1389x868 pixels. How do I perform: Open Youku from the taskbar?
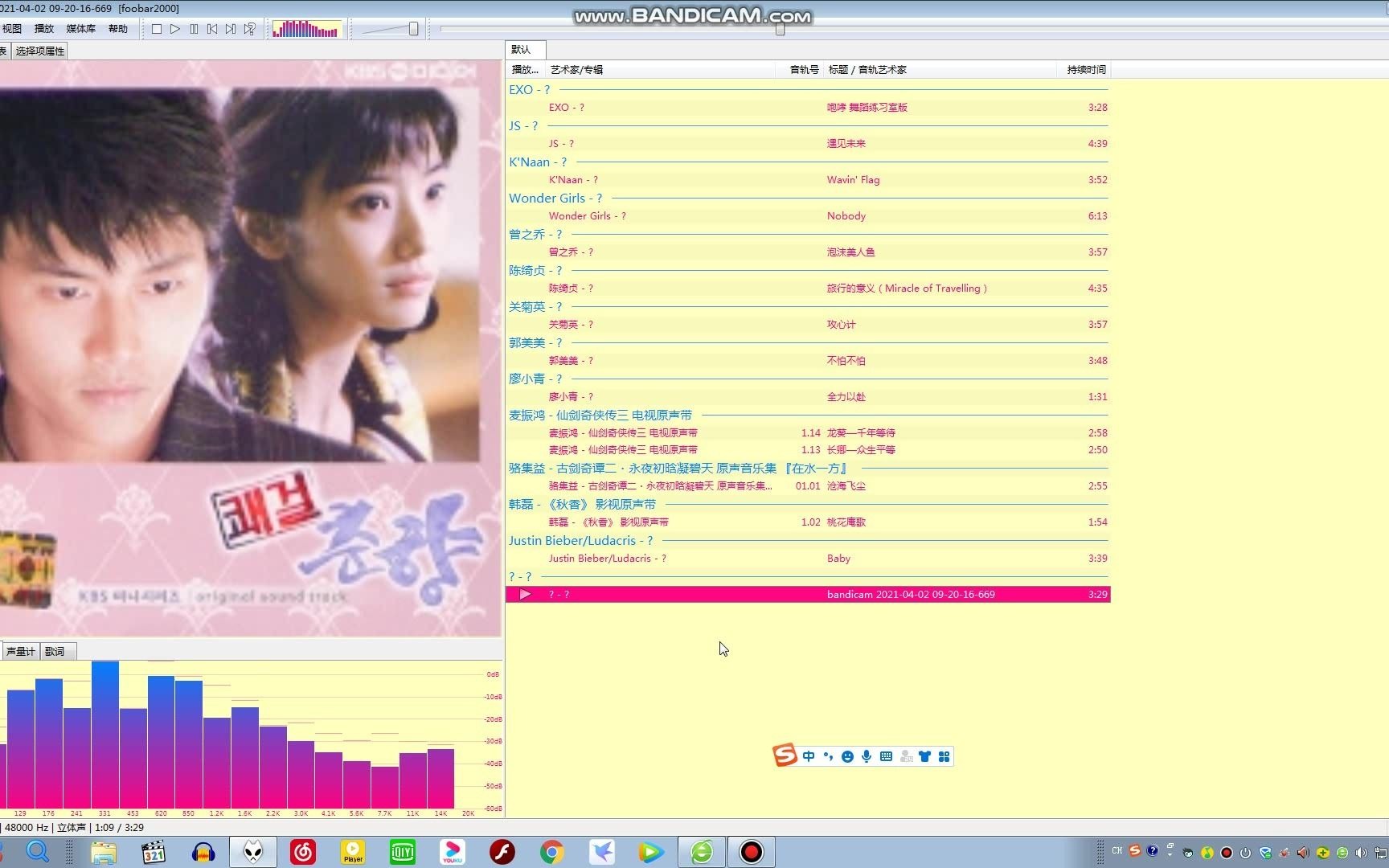[453, 852]
